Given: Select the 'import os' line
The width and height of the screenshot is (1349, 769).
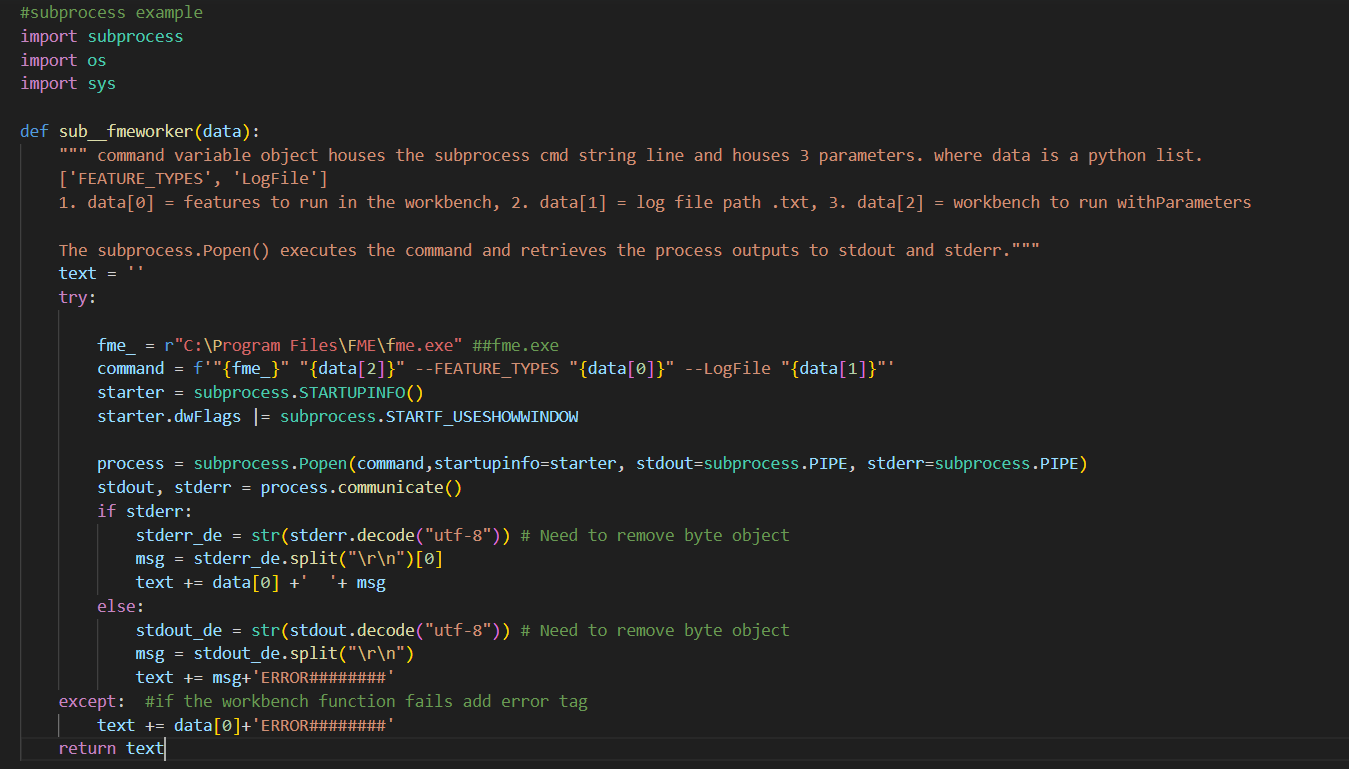Looking at the screenshot, I should coord(63,60).
